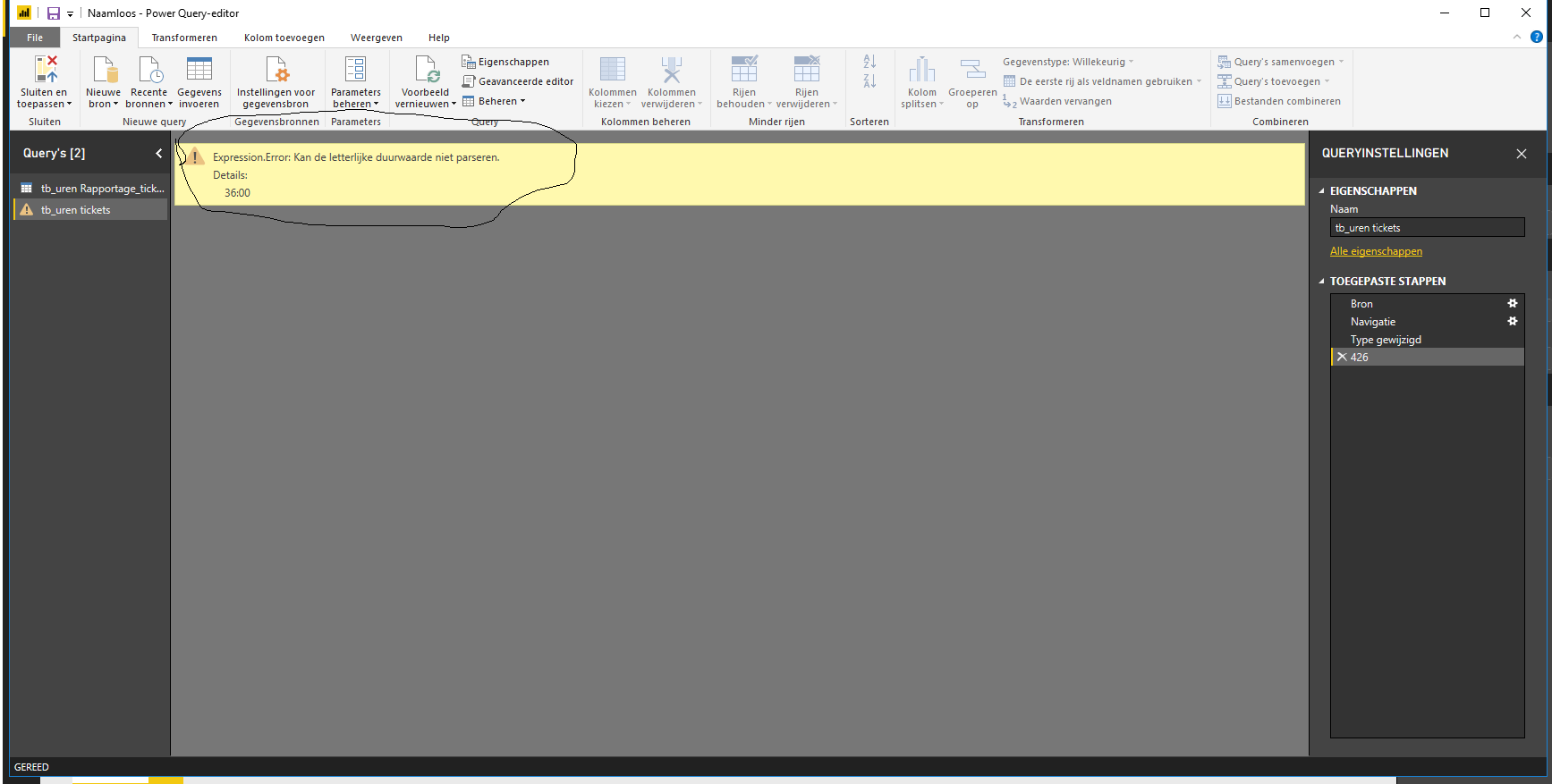Switch to Weergeven tab
1552x784 pixels.
[x=377, y=38]
